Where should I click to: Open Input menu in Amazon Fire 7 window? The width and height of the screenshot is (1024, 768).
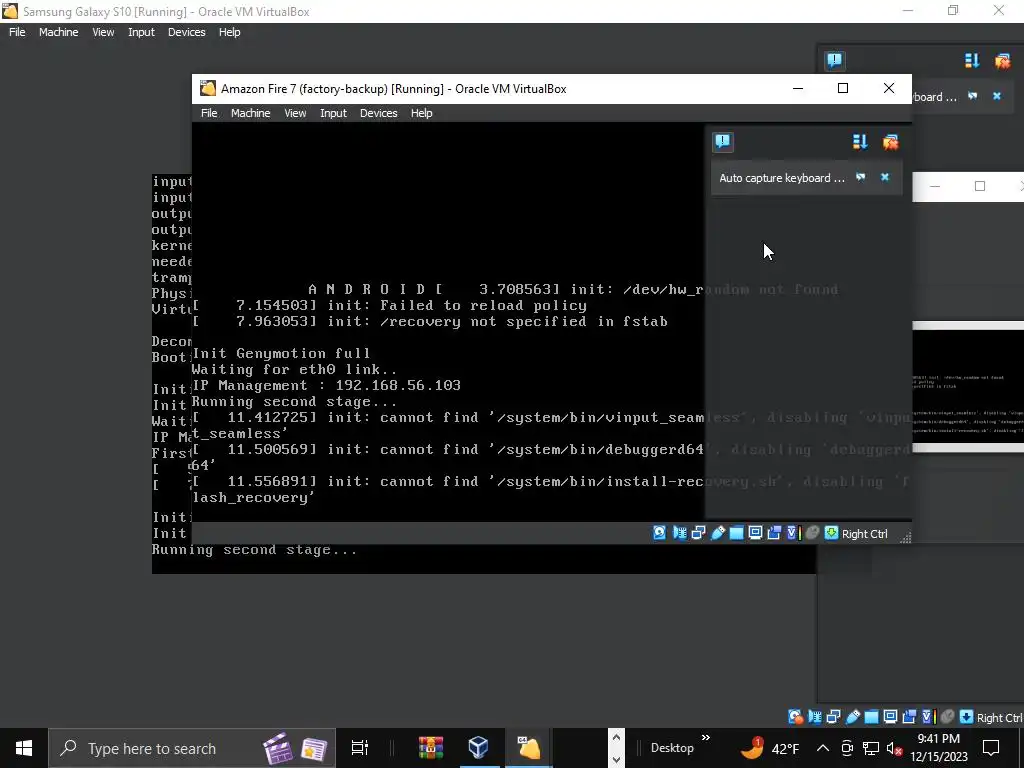pos(333,113)
